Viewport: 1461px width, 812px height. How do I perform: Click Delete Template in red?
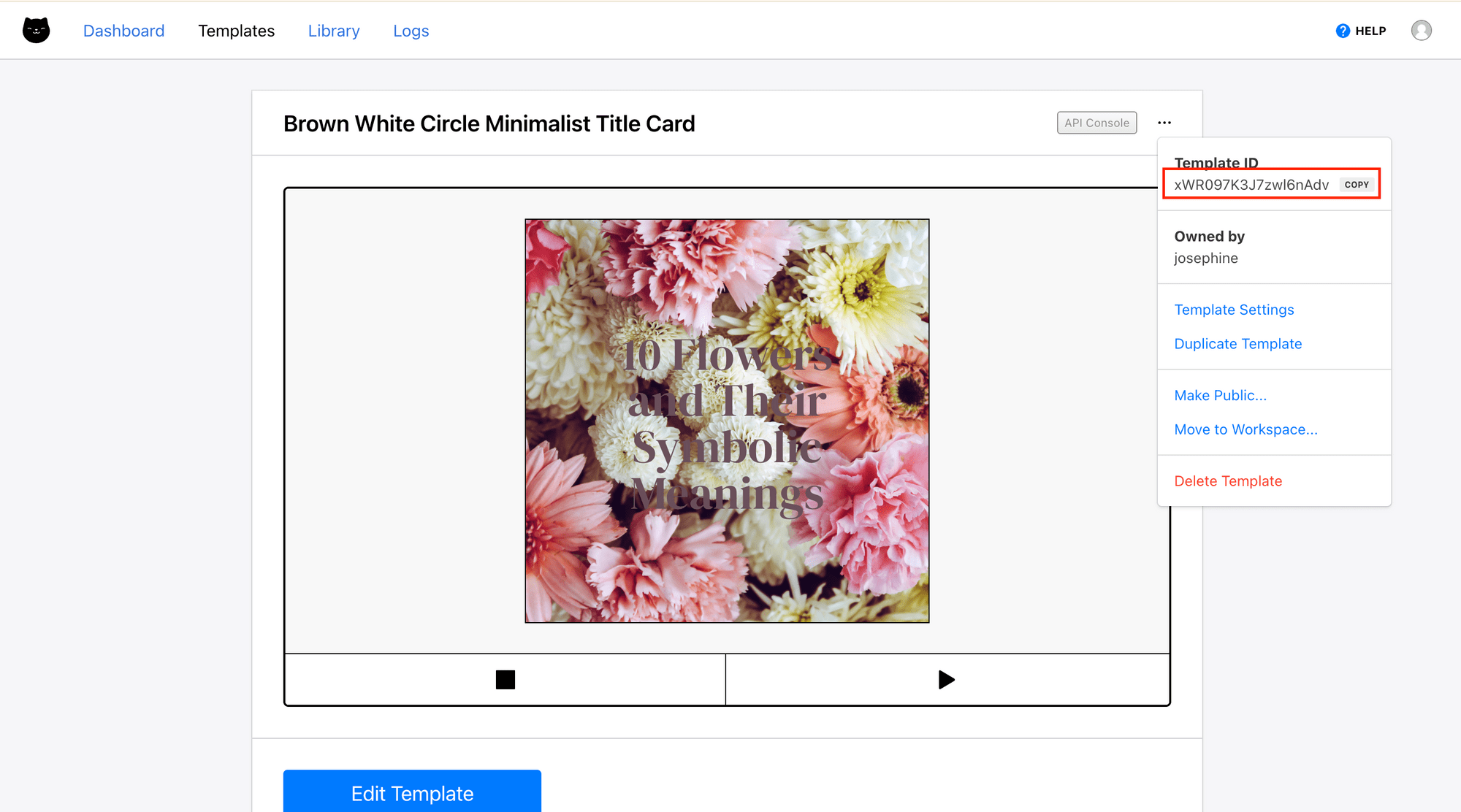tap(1228, 481)
